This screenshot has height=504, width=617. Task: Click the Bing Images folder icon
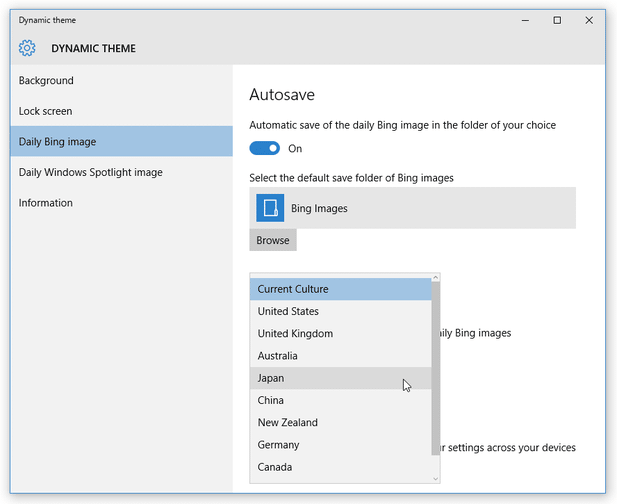[270, 208]
